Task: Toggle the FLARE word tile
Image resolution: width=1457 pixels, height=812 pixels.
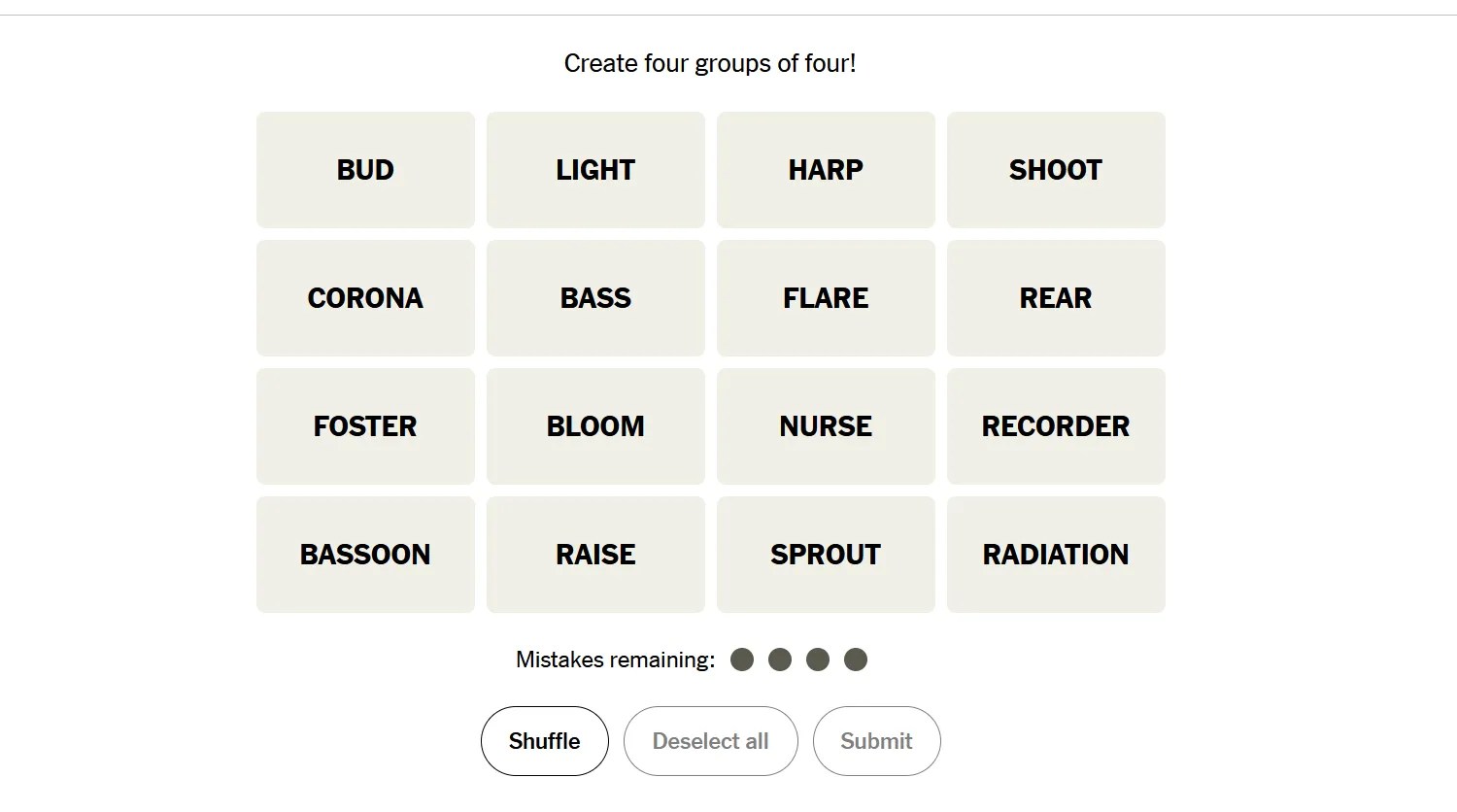Action: [826, 298]
